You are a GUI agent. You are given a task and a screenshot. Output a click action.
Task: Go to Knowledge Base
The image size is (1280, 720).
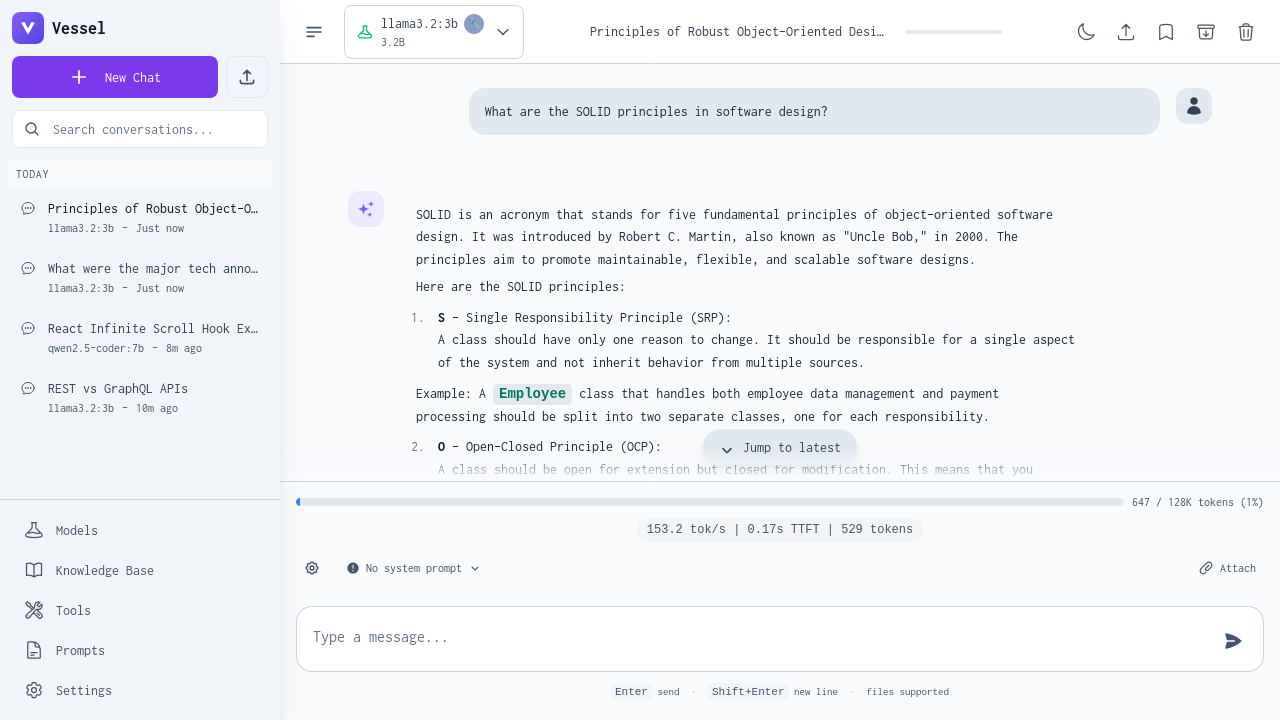point(104,570)
